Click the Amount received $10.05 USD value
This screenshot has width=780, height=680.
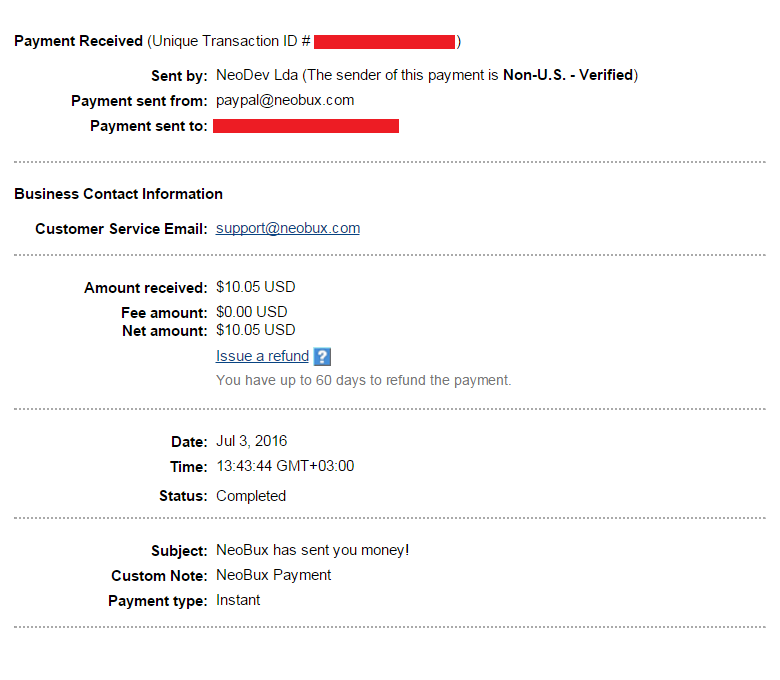(256, 287)
